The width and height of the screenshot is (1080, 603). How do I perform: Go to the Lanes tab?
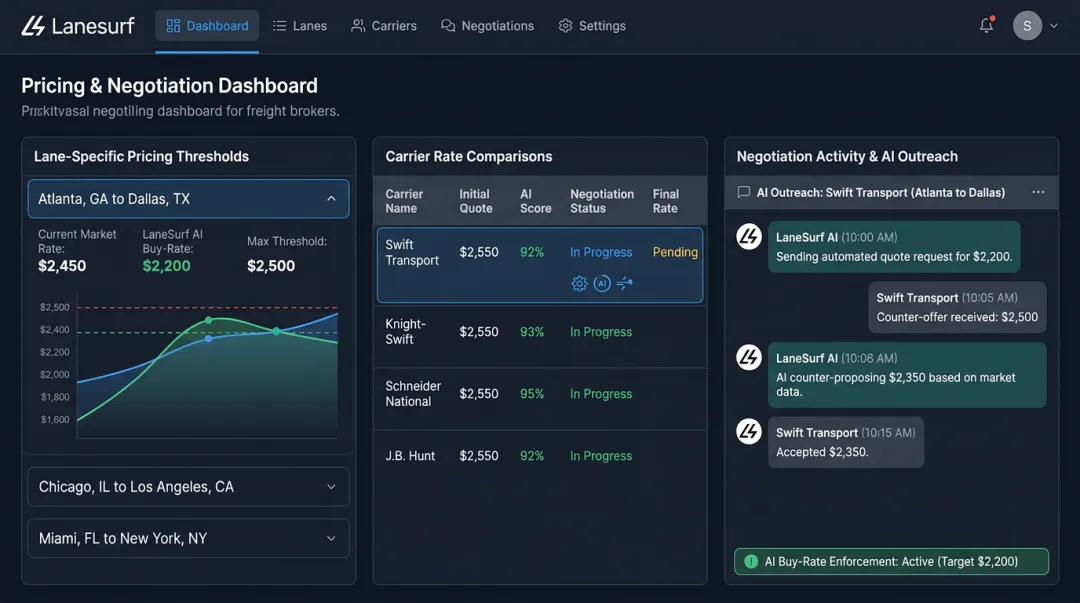[x=300, y=26]
